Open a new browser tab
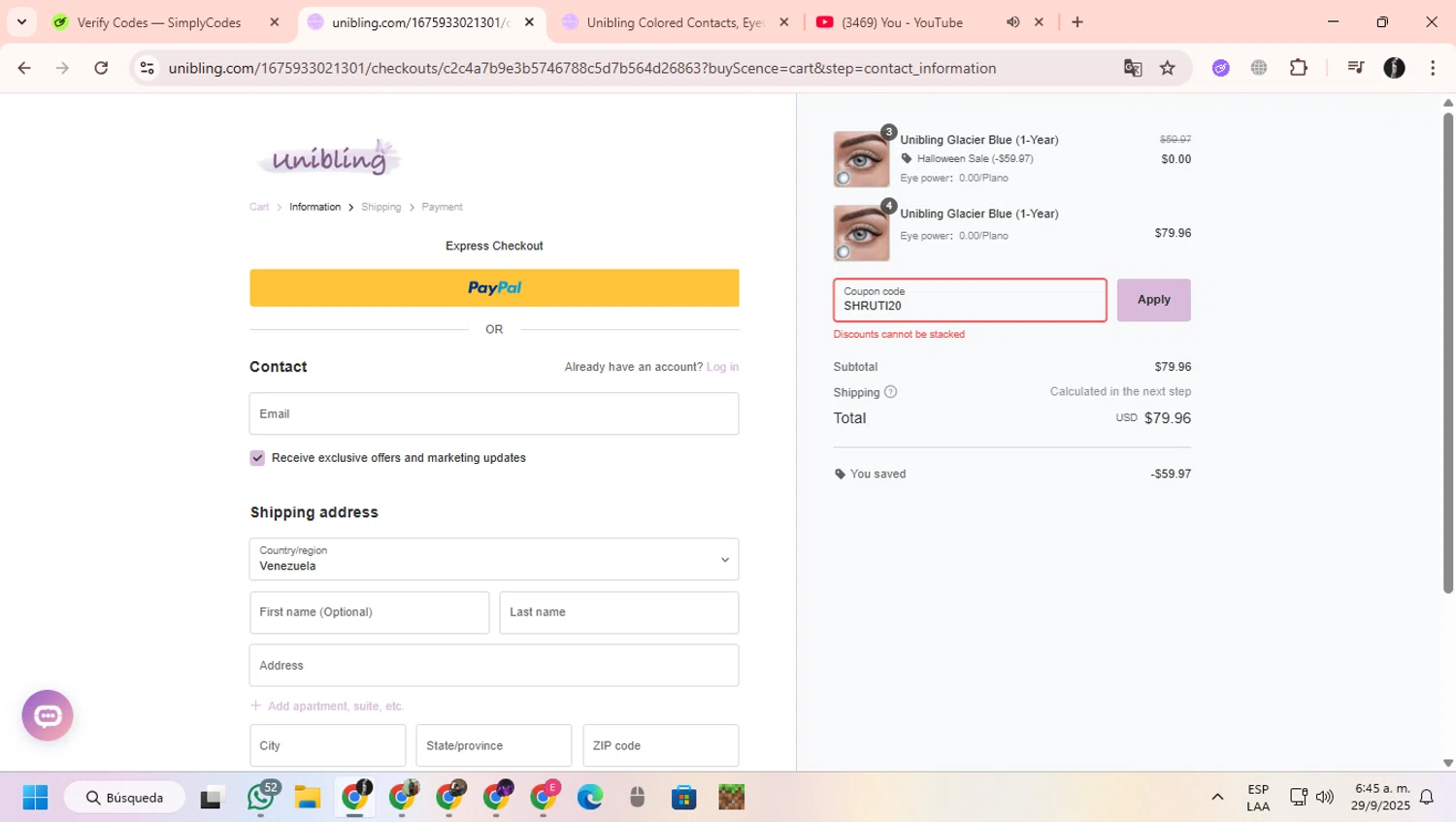Image resolution: width=1456 pixels, height=822 pixels. pyautogui.click(x=1077, y=22)
